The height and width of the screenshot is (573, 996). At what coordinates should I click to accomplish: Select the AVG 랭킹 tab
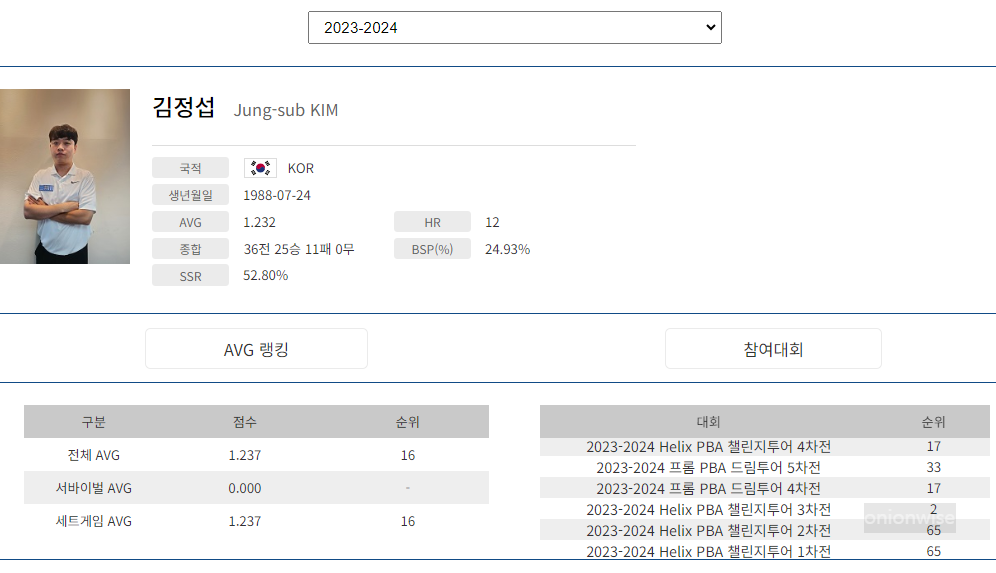coord(256,349)
